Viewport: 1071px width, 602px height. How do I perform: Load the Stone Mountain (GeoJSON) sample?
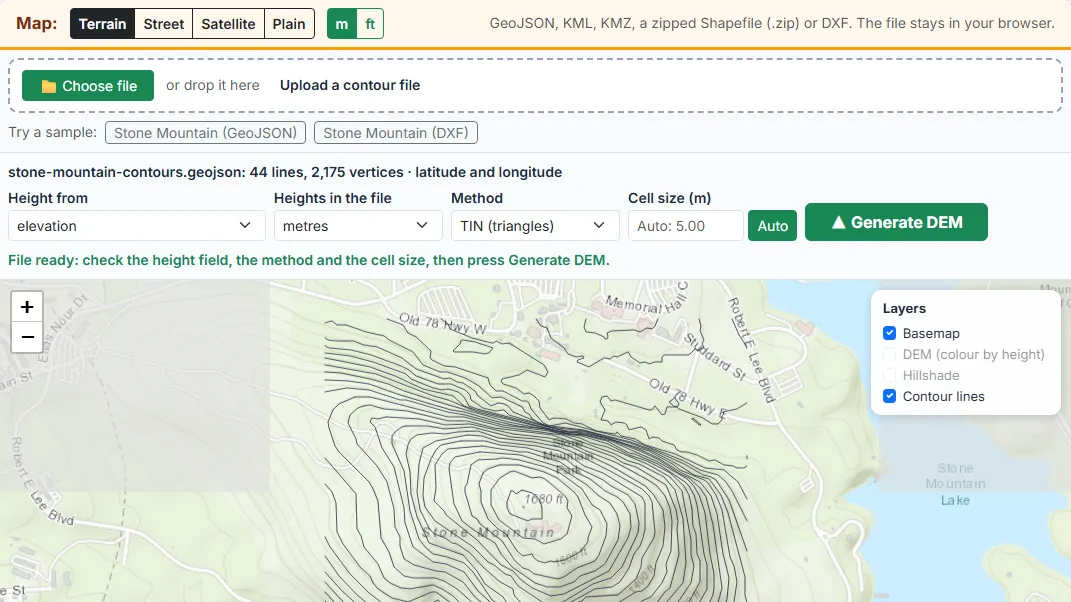coord(206,133)
